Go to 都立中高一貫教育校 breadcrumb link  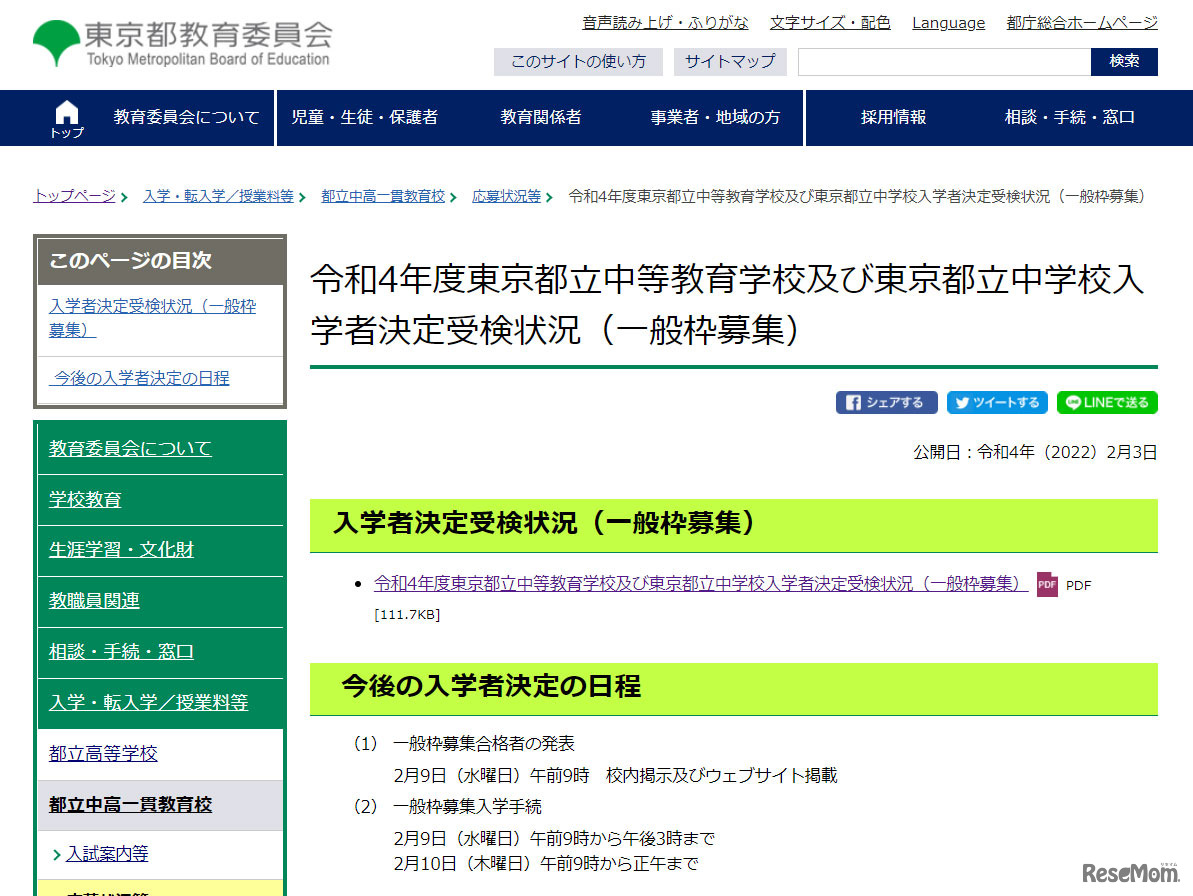click(x=383, y=197)
